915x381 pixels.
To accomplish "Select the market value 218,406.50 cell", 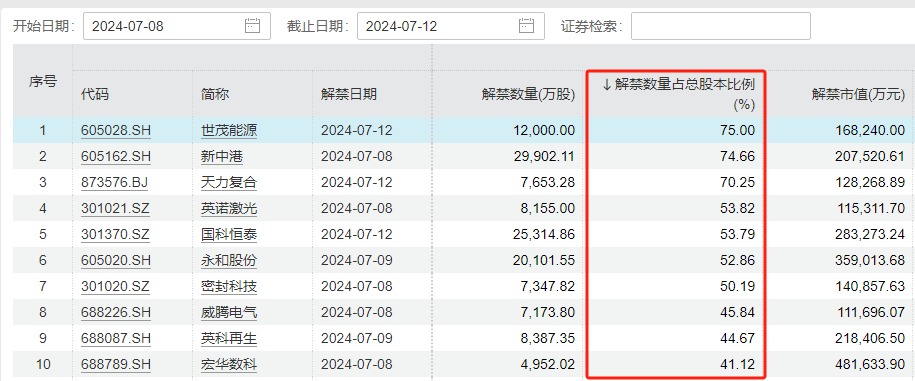I will pyautogui.click(x=840, y=338).
